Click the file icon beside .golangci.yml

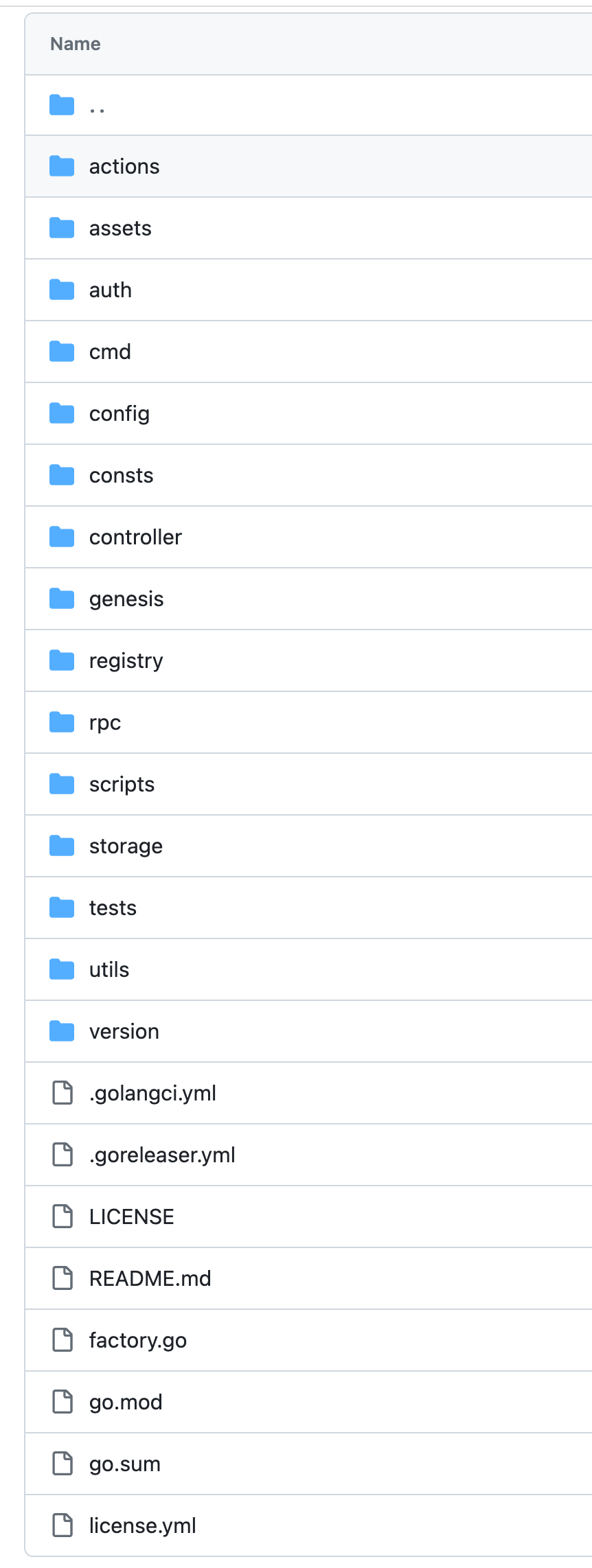[x=62, y=1093]
